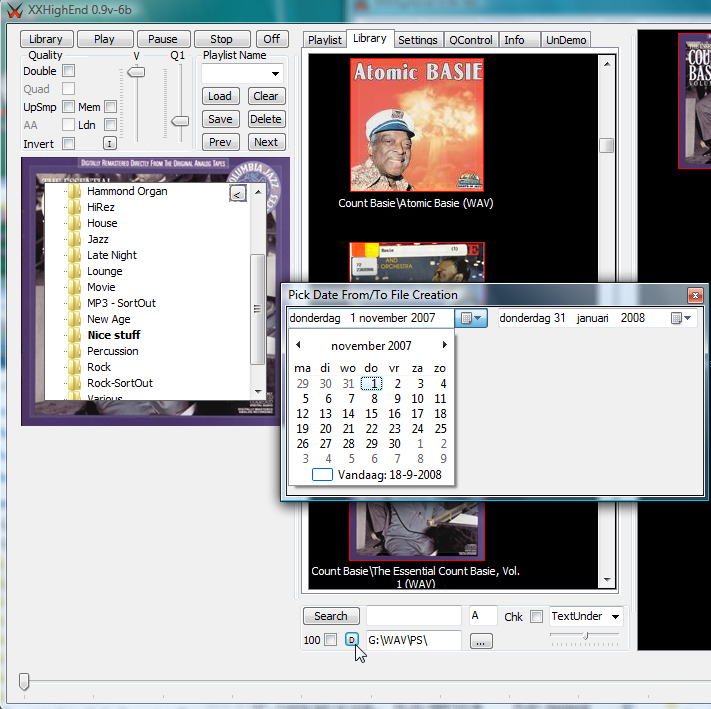The image size is (711, 709).
Task: Toggle the Quad checkbox
Action: (x=68, y=89)
